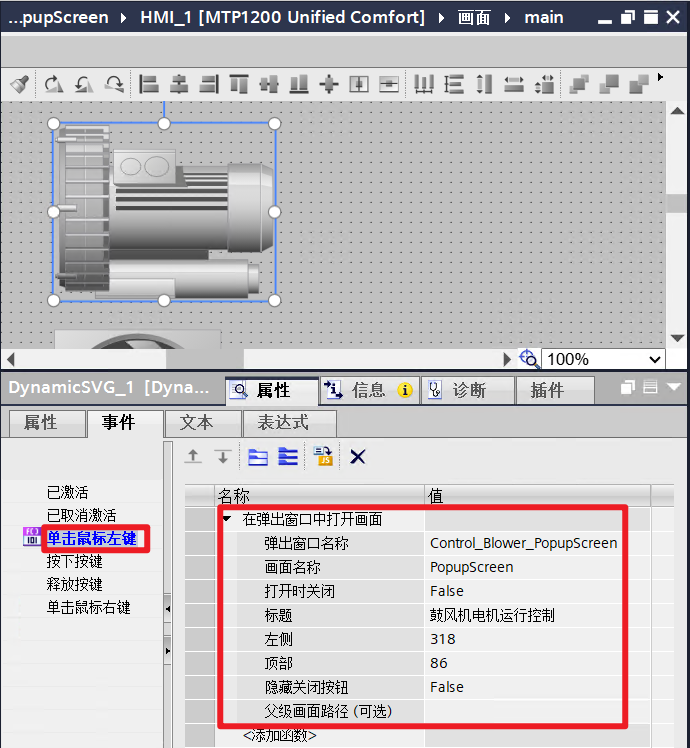
Task: Select the 单击鼠标左键 event
Action: (92, 539)
